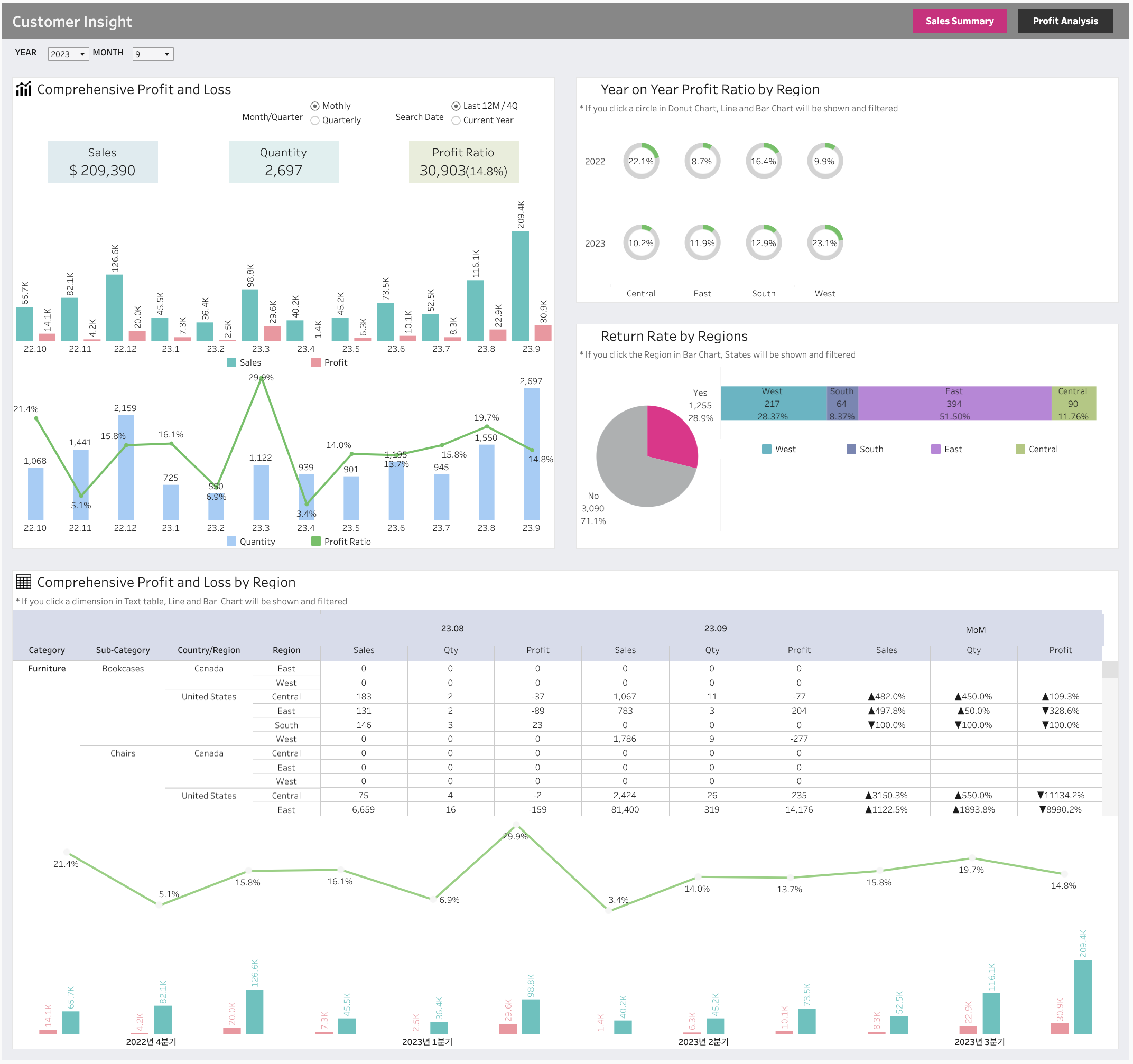Open the Profit Analysis tab

tap(1065, 21)
